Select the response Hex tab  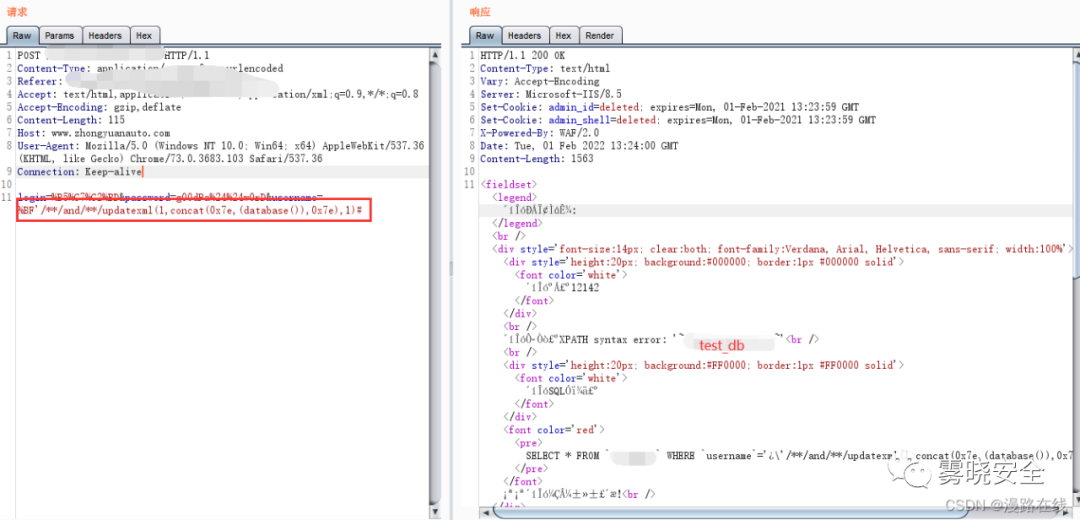pos(563,35)
